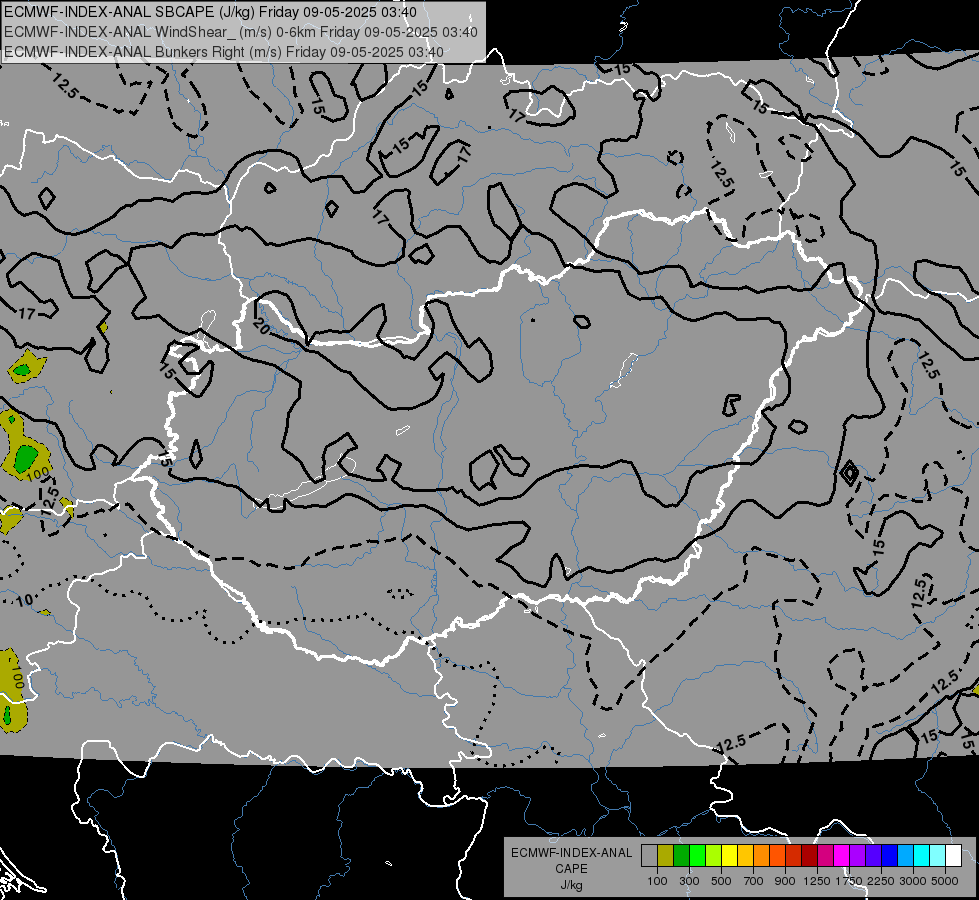The height and width of the screenshot is (900, 979).
Task: Select the dark maroon legend swatch
Action: point(810,855)
